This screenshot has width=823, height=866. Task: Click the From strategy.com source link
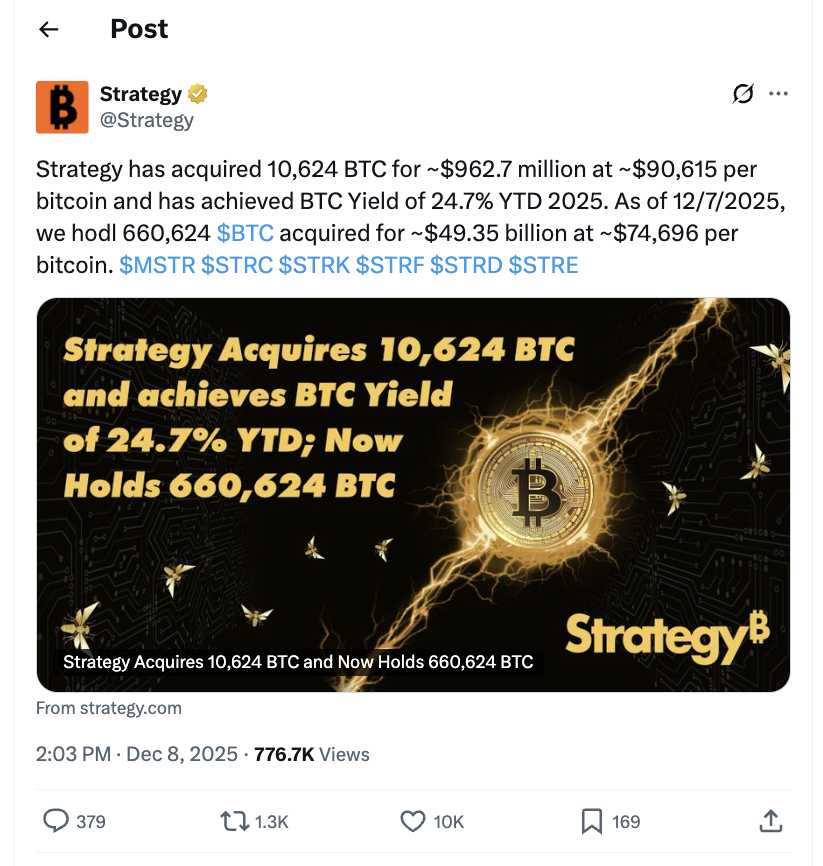109,708
